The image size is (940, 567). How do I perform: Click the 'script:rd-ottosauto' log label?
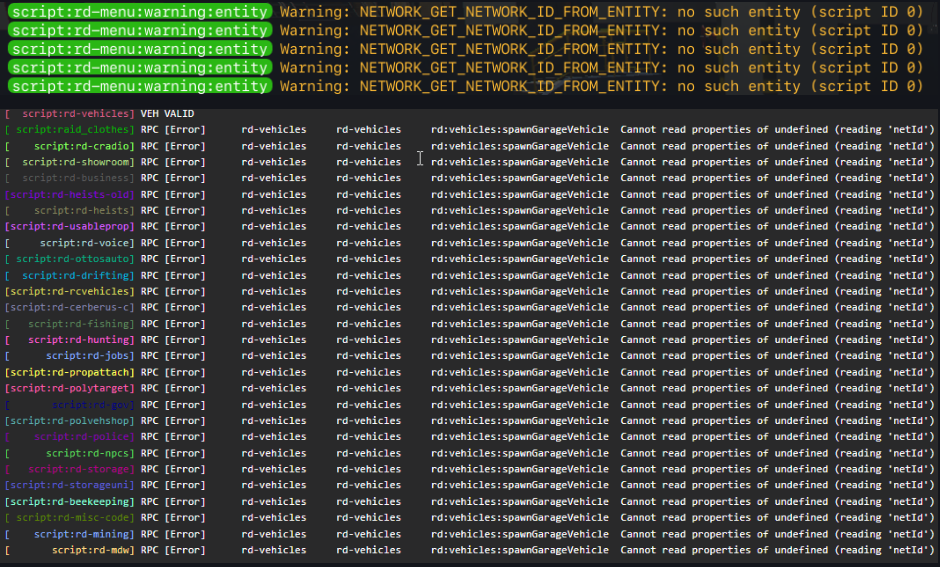tap(70, 259)
